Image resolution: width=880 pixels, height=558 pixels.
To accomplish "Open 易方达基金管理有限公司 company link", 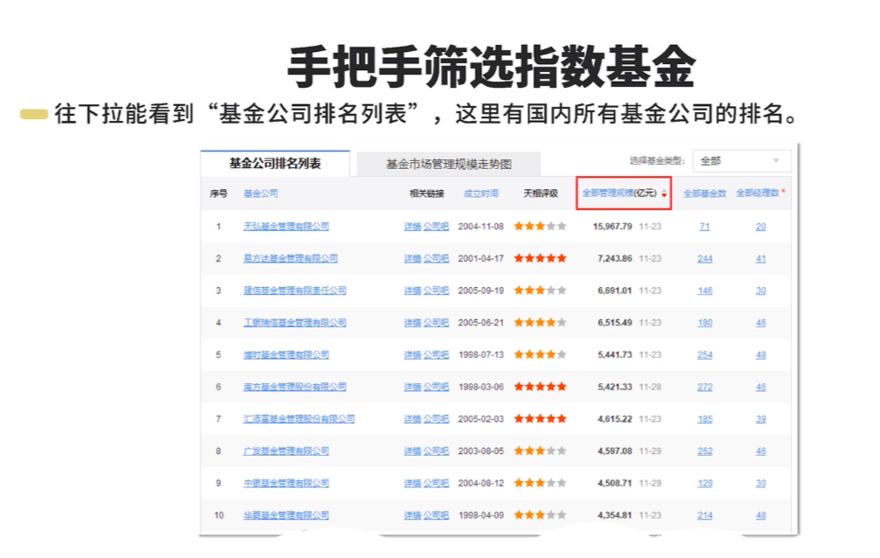I will coord(290,258).
